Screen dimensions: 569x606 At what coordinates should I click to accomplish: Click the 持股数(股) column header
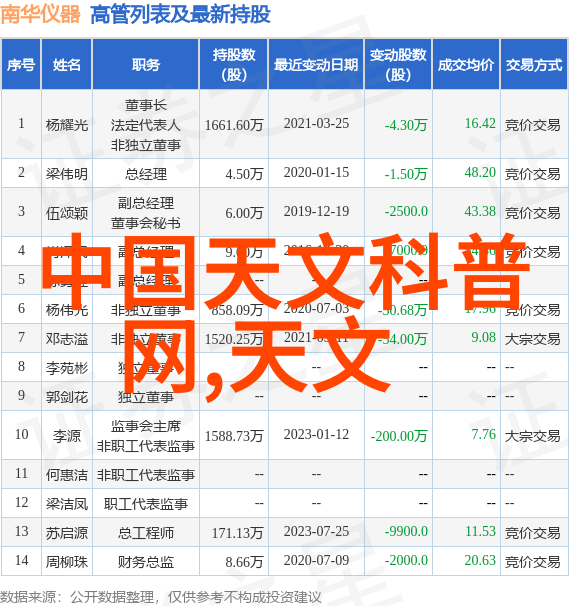pyautogui.click(x=234, y=65)
